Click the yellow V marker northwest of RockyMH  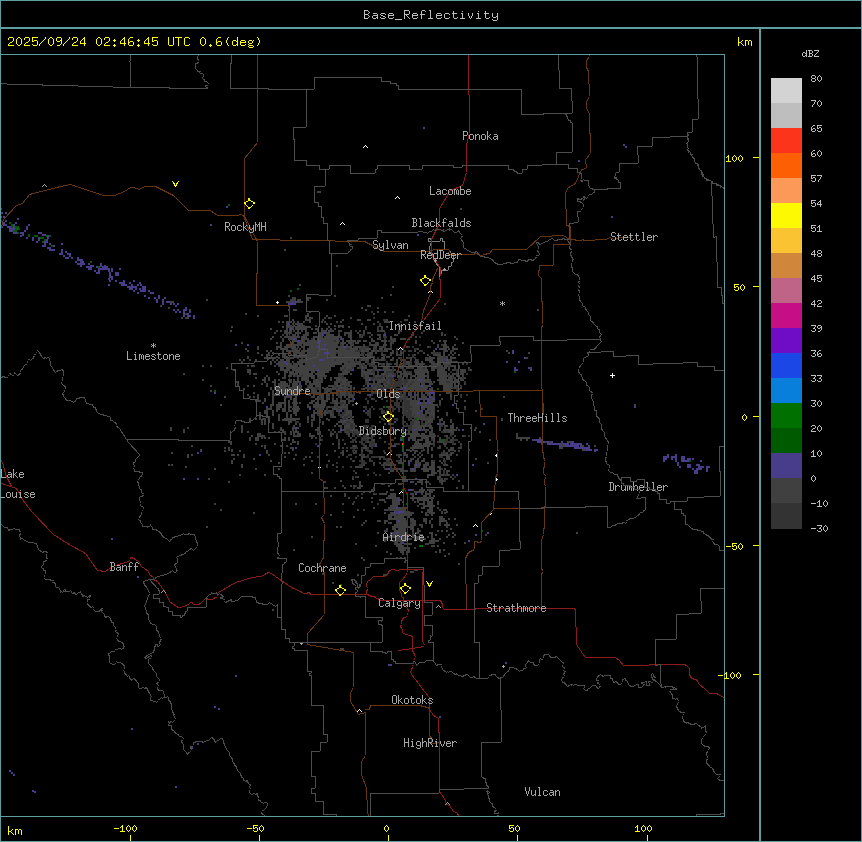coord(175,184)
